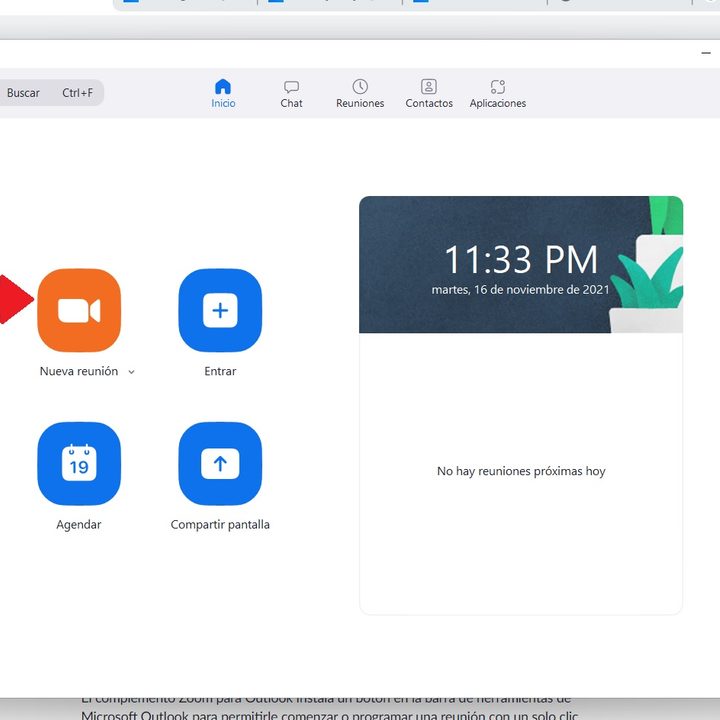The image size is (720, 720).
Task: Go to the Contactos tab
Action: 429,94
